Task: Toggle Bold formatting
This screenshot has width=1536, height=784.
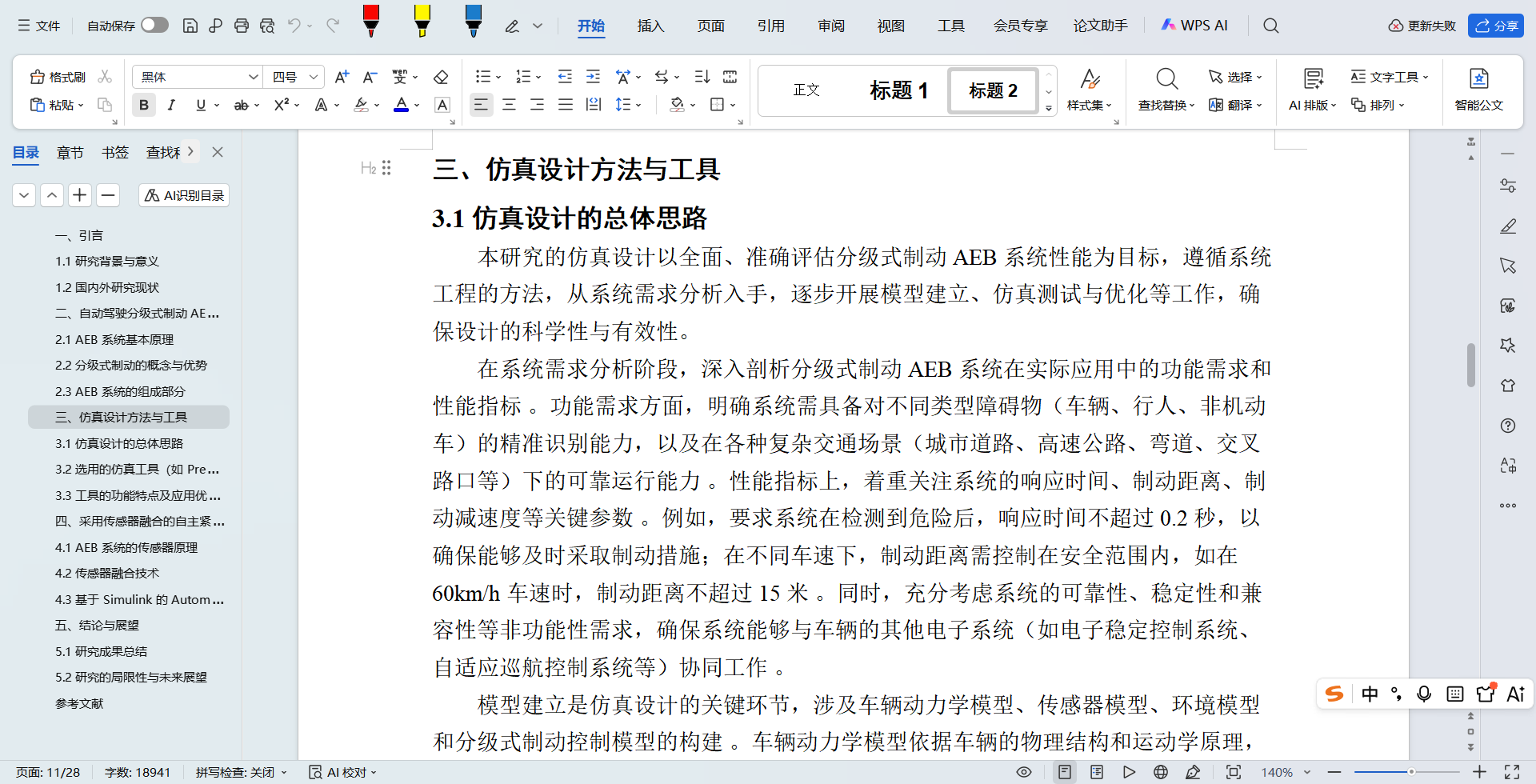Action: click(144, 105)
